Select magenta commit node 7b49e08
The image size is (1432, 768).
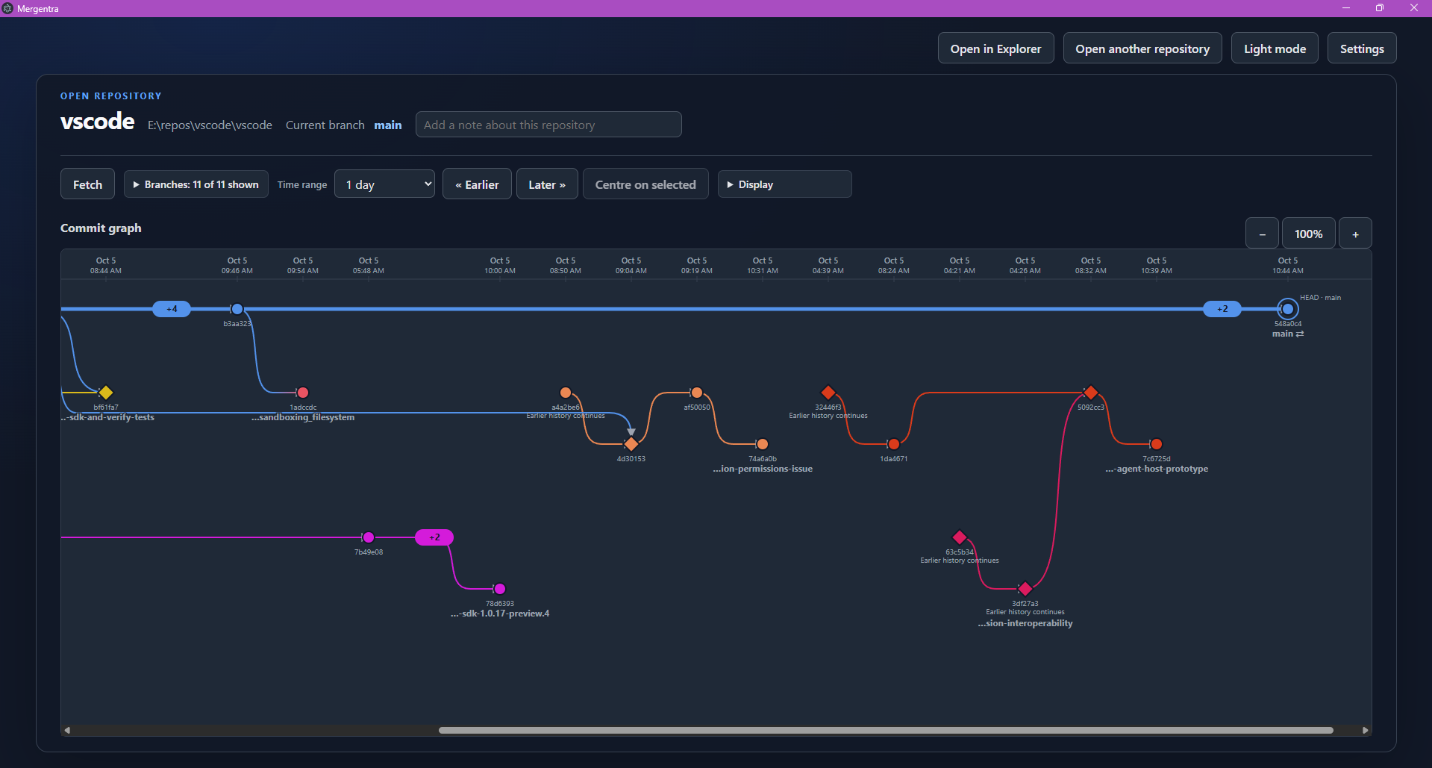[368, 537]
